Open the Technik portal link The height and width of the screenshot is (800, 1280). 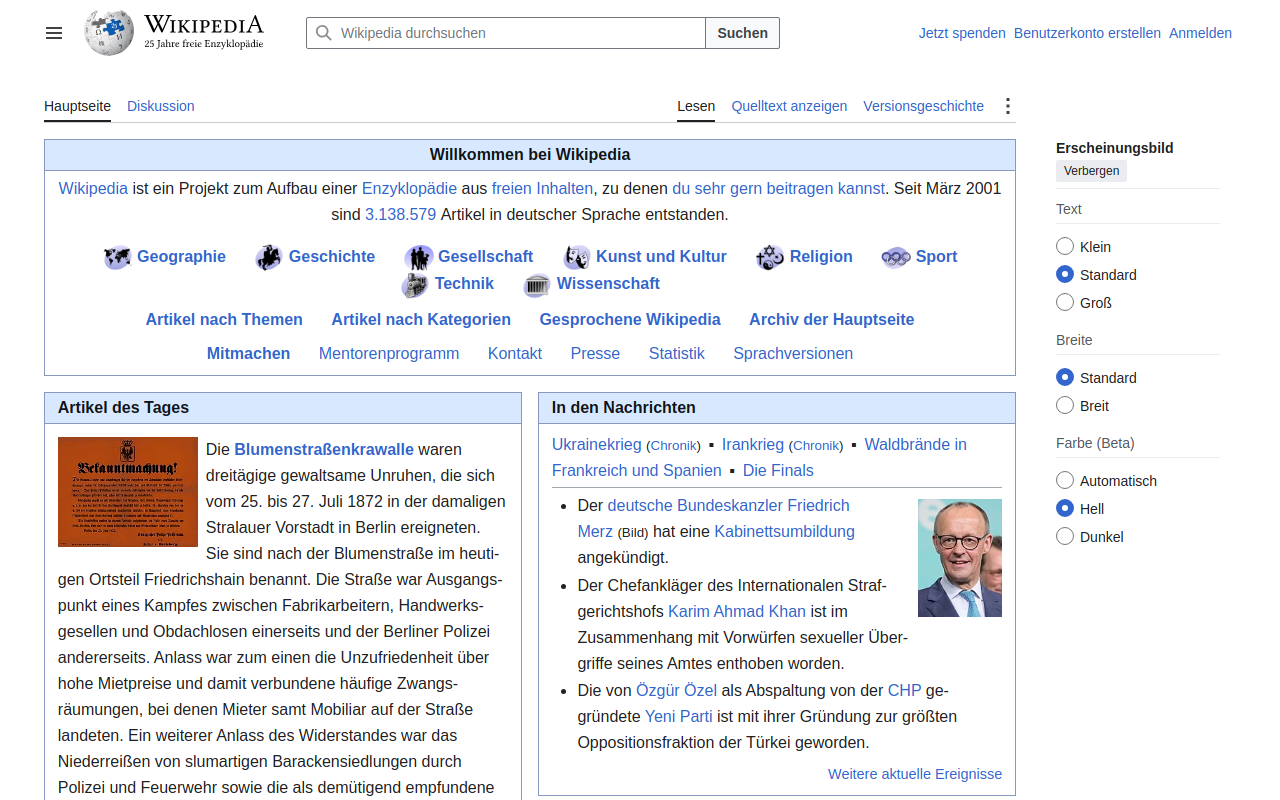point(464,284)
